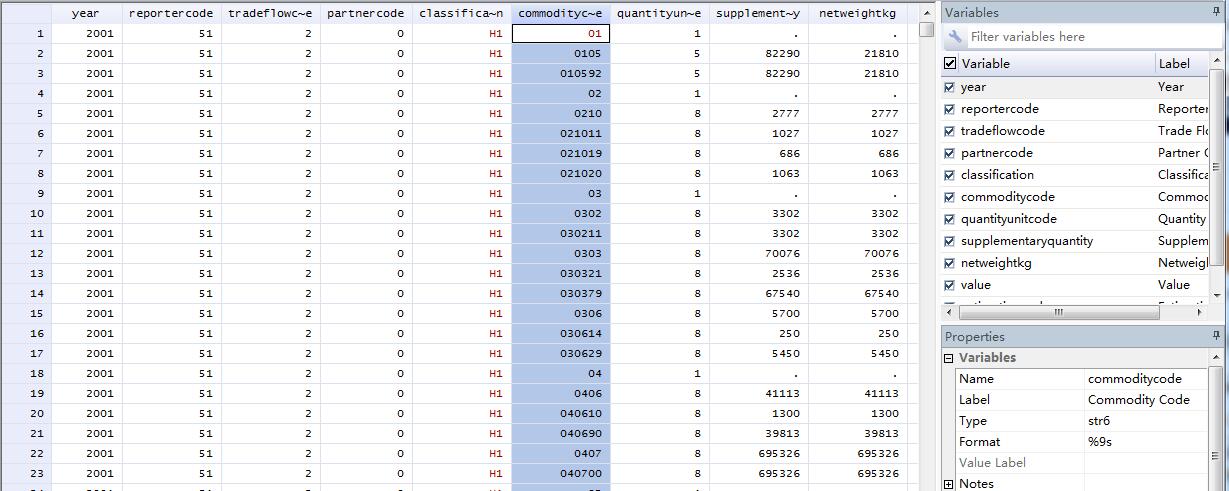1229x491 pixels.
Task: Select row number 10 header
Action: 25,213
